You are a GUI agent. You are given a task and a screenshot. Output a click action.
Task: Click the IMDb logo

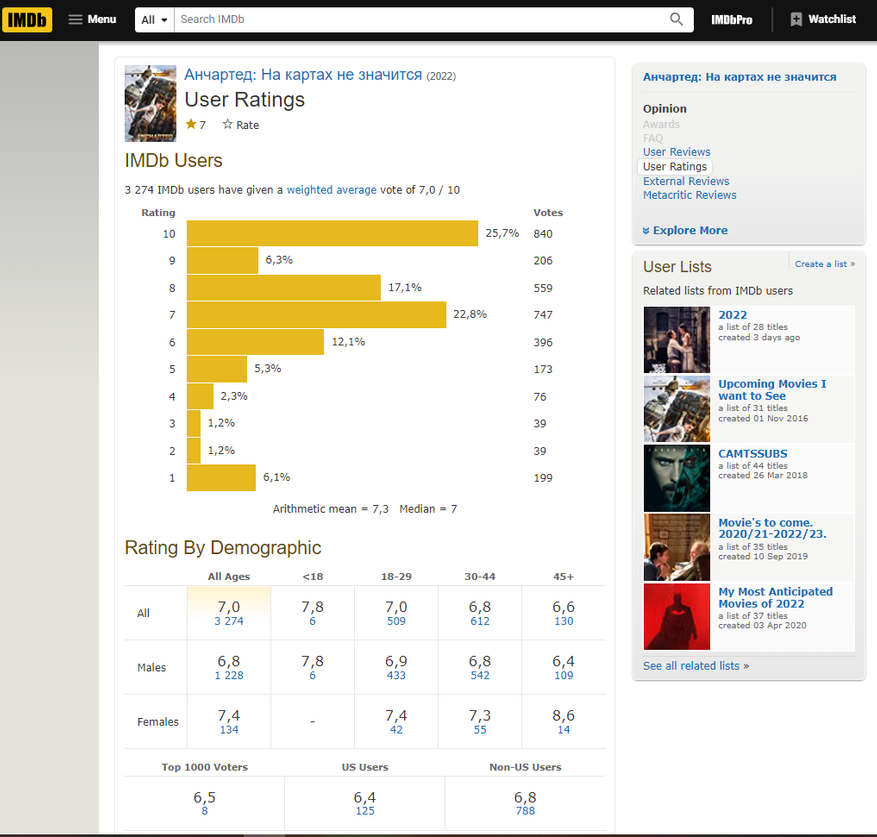27,20
